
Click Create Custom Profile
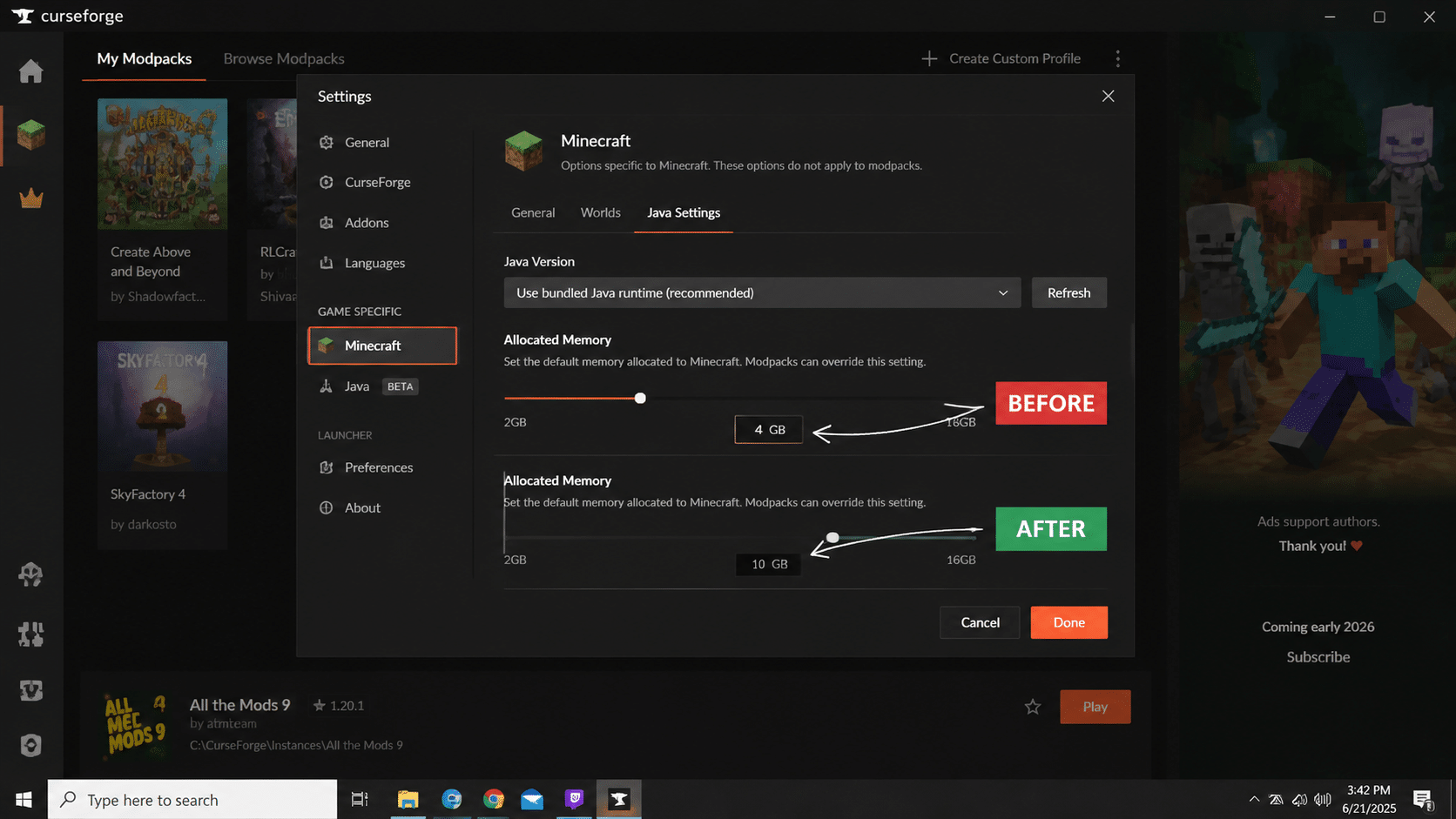pos(1001,58)
